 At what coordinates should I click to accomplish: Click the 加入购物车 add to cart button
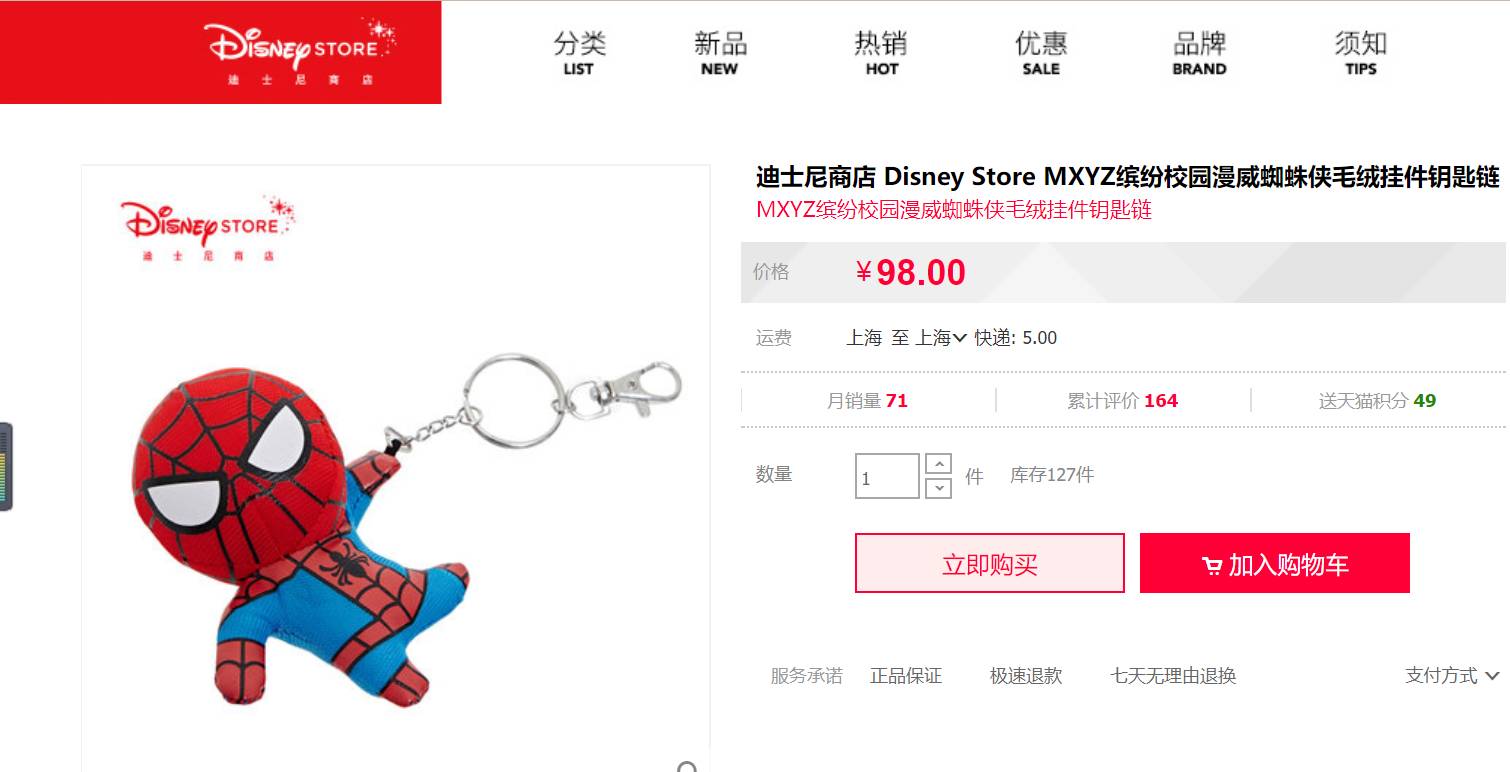[1275, 563]
